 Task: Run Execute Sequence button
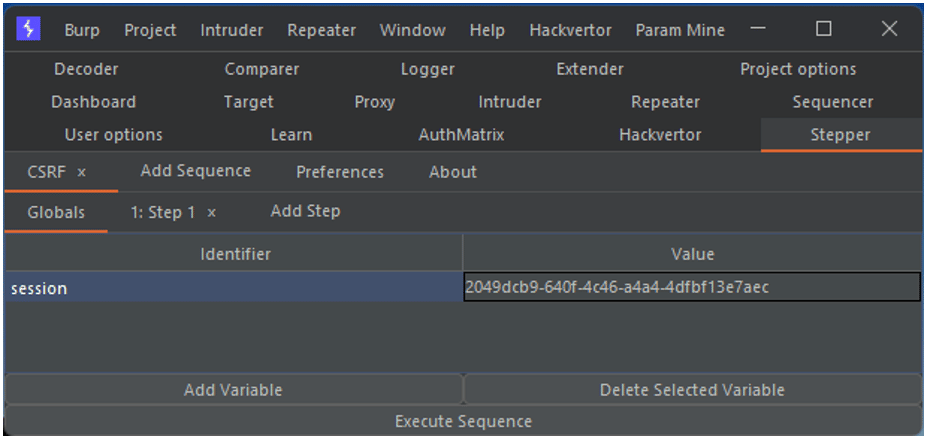(463, 422)
